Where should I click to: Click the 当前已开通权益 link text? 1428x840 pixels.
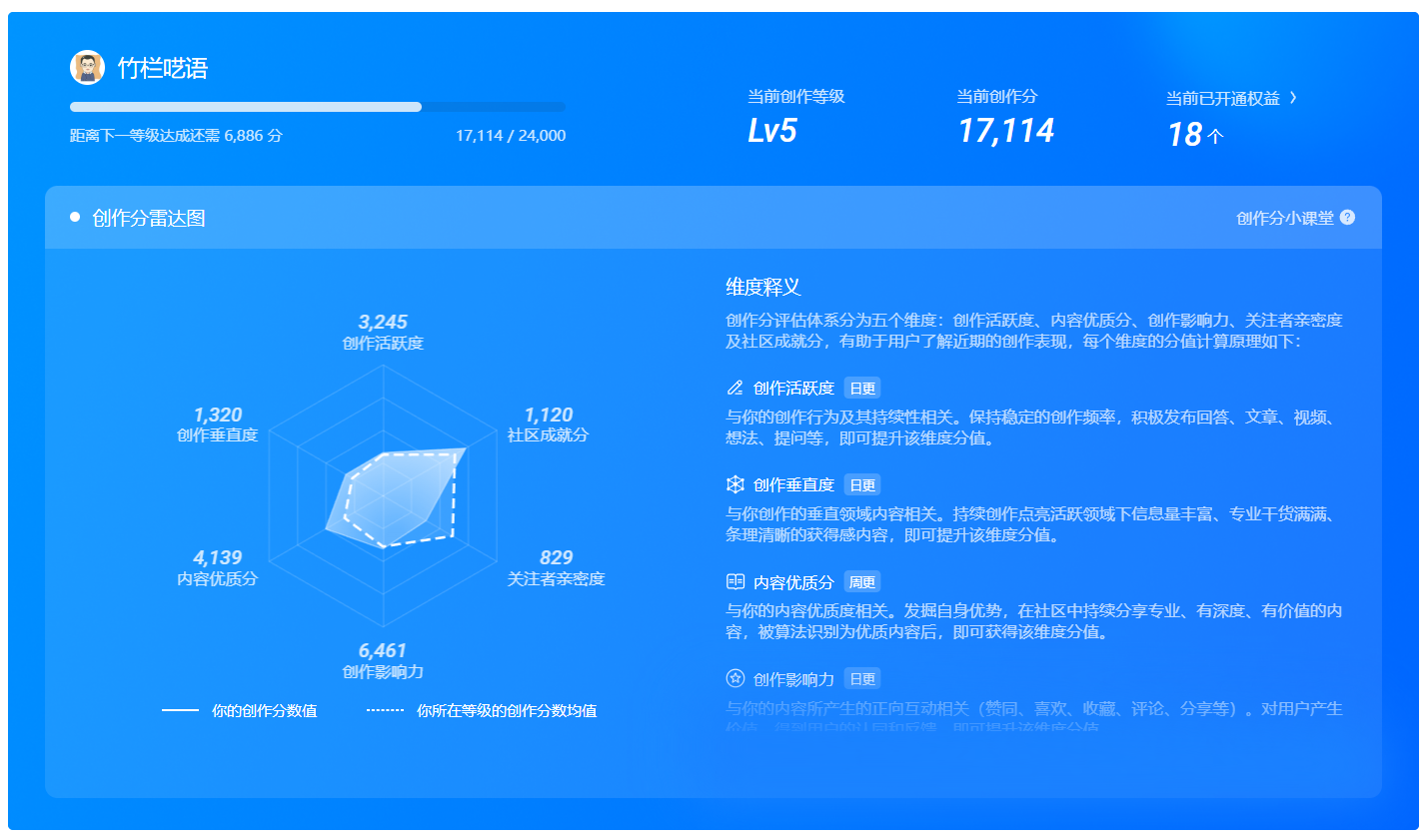[1222, 98]
